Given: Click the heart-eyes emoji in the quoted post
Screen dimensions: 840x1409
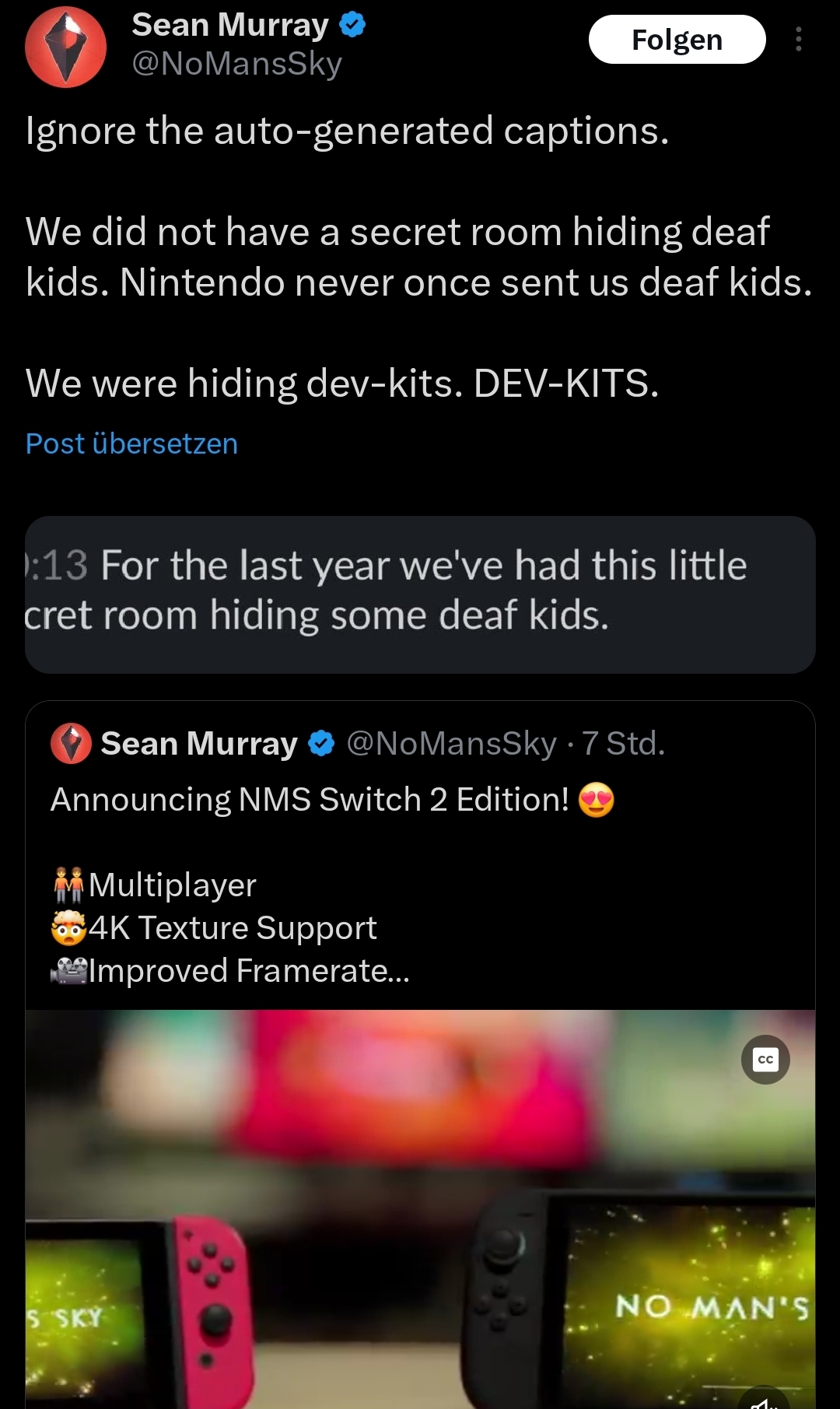Looking at the screenshot, I should 597,800.
